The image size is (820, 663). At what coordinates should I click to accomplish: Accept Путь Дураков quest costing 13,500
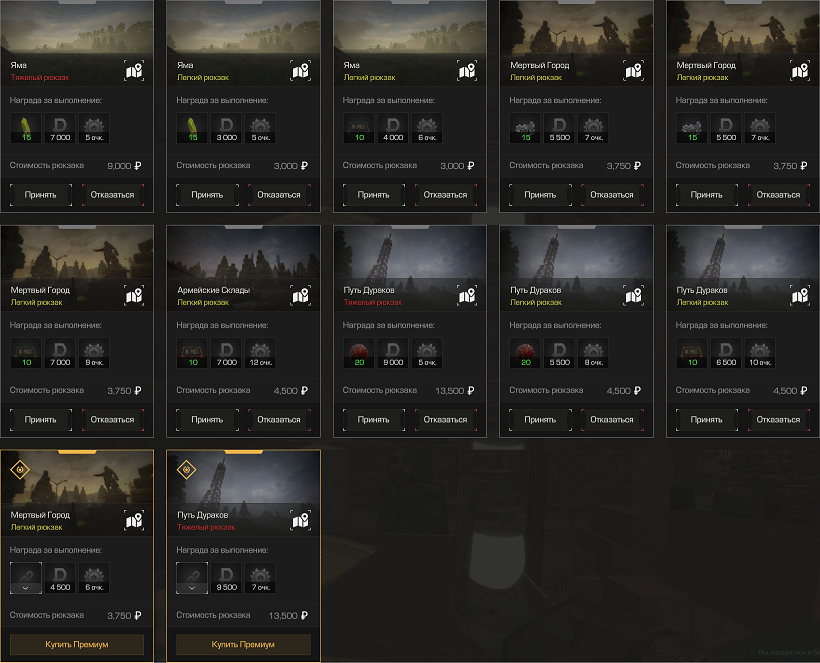373,419
